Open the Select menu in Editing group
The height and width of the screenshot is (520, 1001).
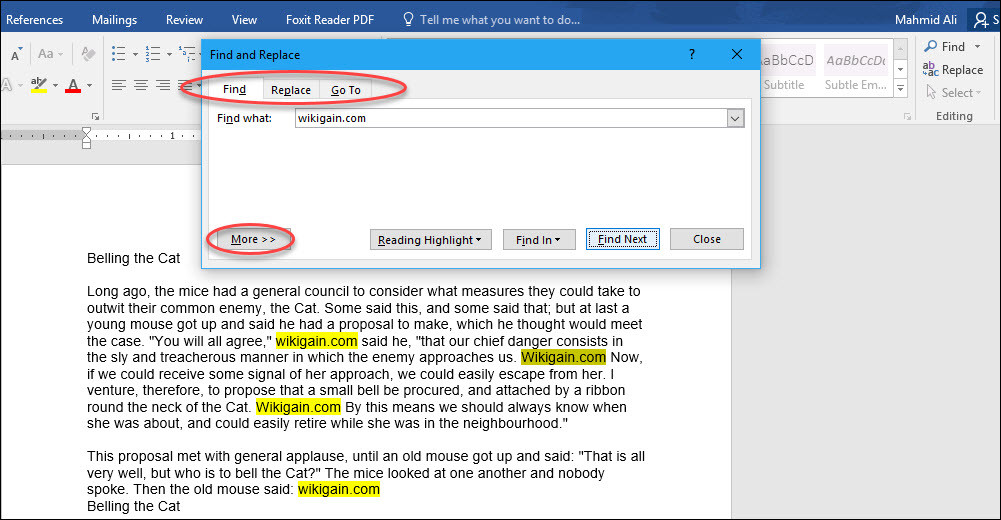[x=953, y=93]
